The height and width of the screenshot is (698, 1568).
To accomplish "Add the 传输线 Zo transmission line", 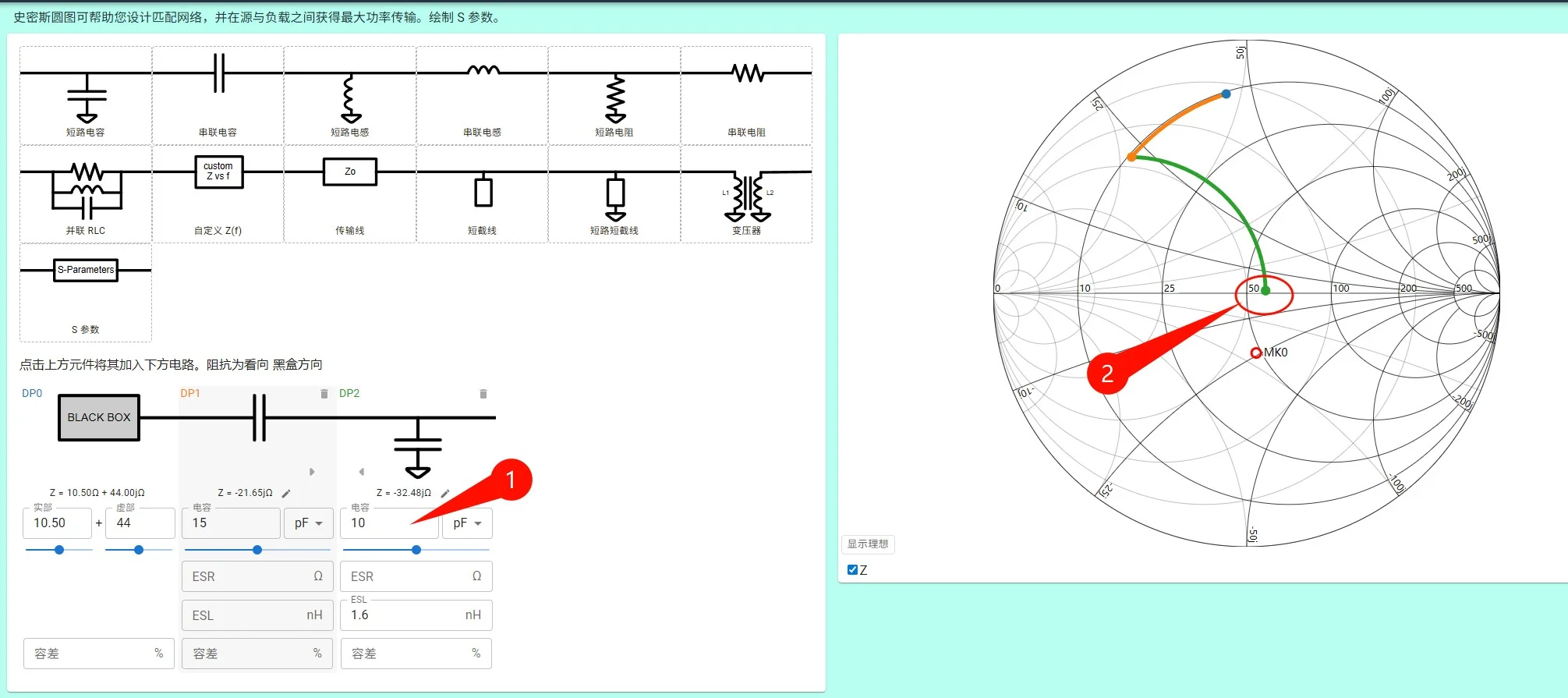I will (x=350, y=194).
